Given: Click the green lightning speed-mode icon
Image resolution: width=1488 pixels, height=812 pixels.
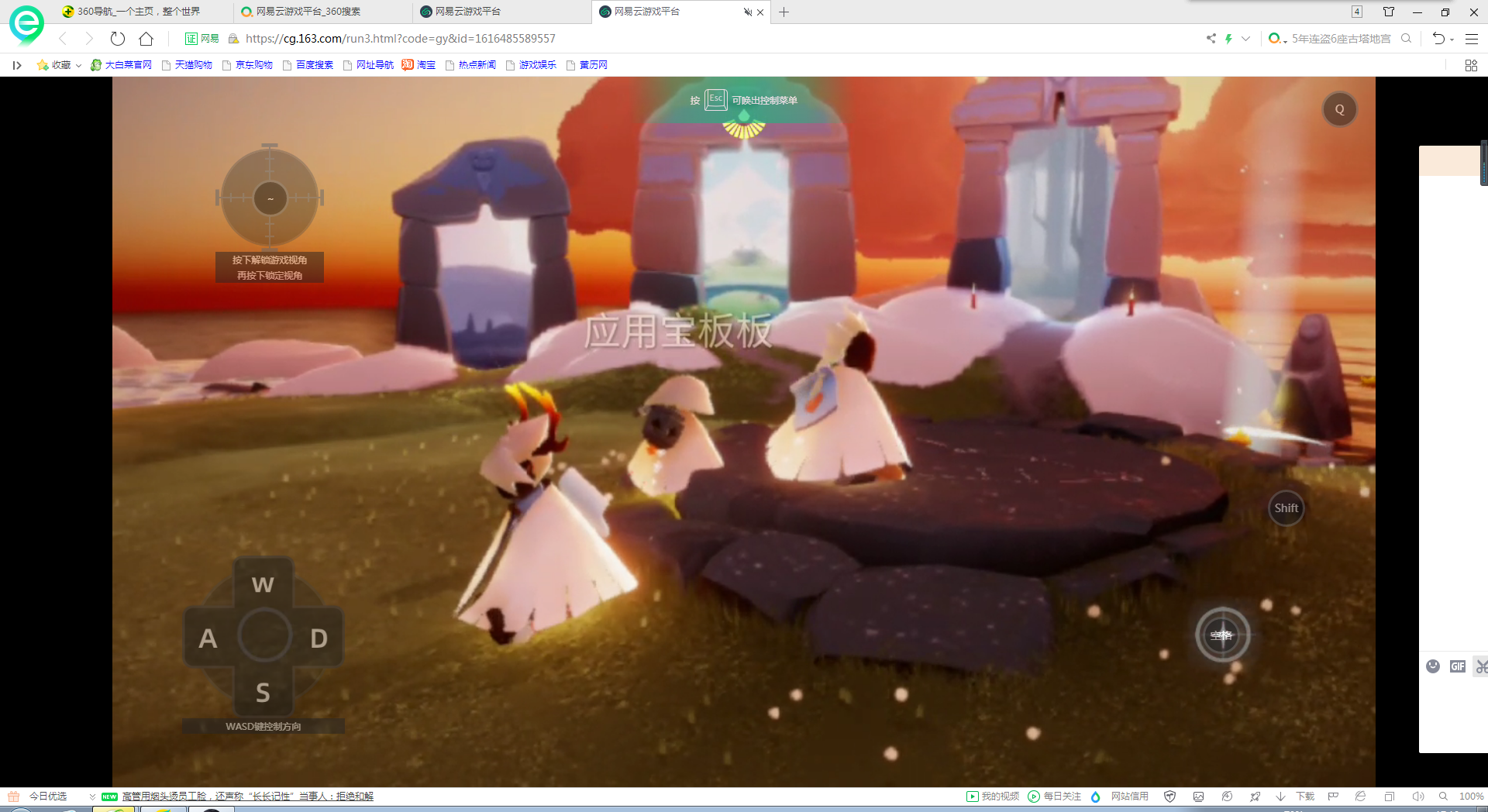Looking at the screenshot, I should [1228, 39].
